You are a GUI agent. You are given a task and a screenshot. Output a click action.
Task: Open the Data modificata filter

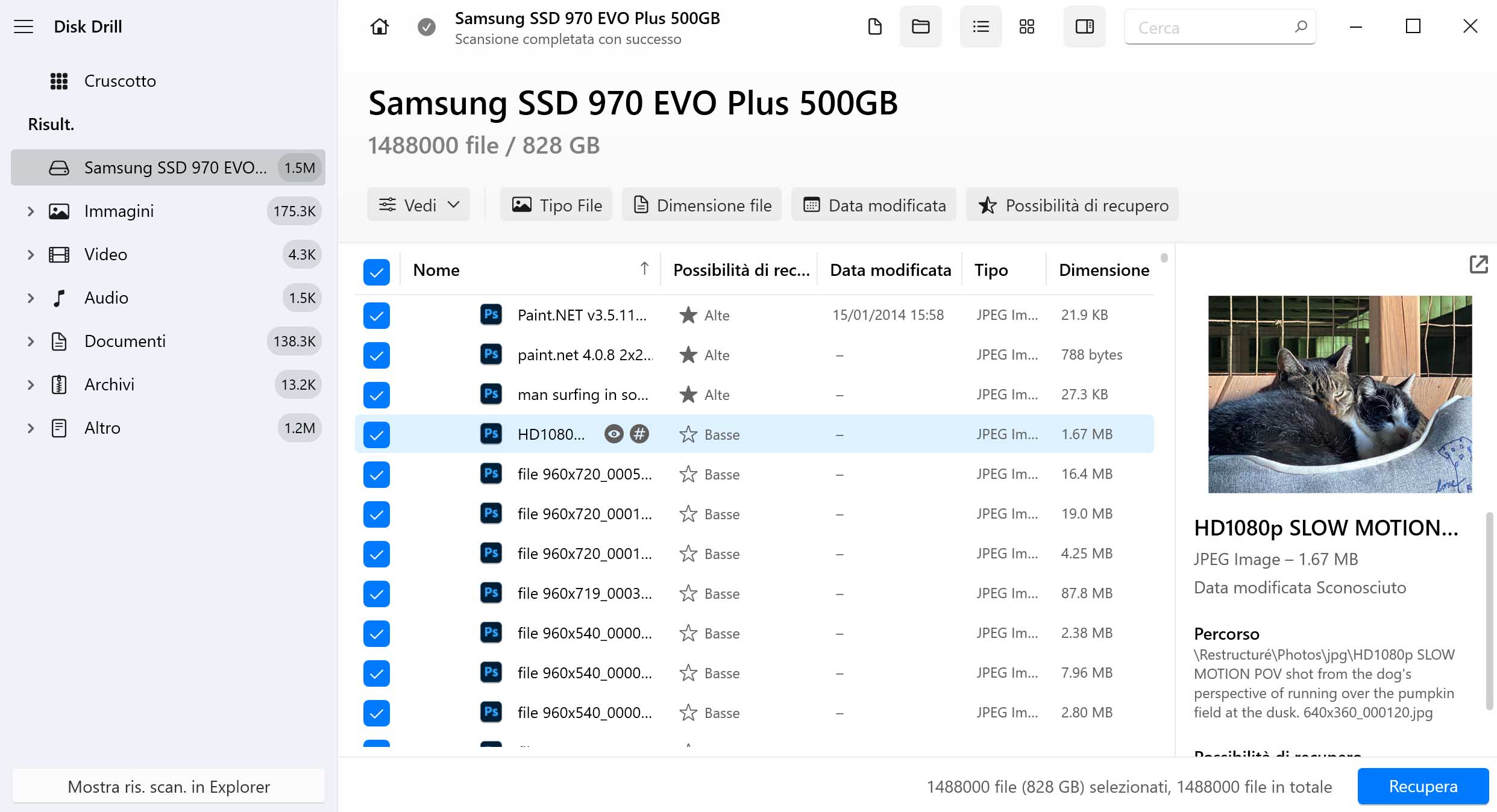click(x=874, y=205)
